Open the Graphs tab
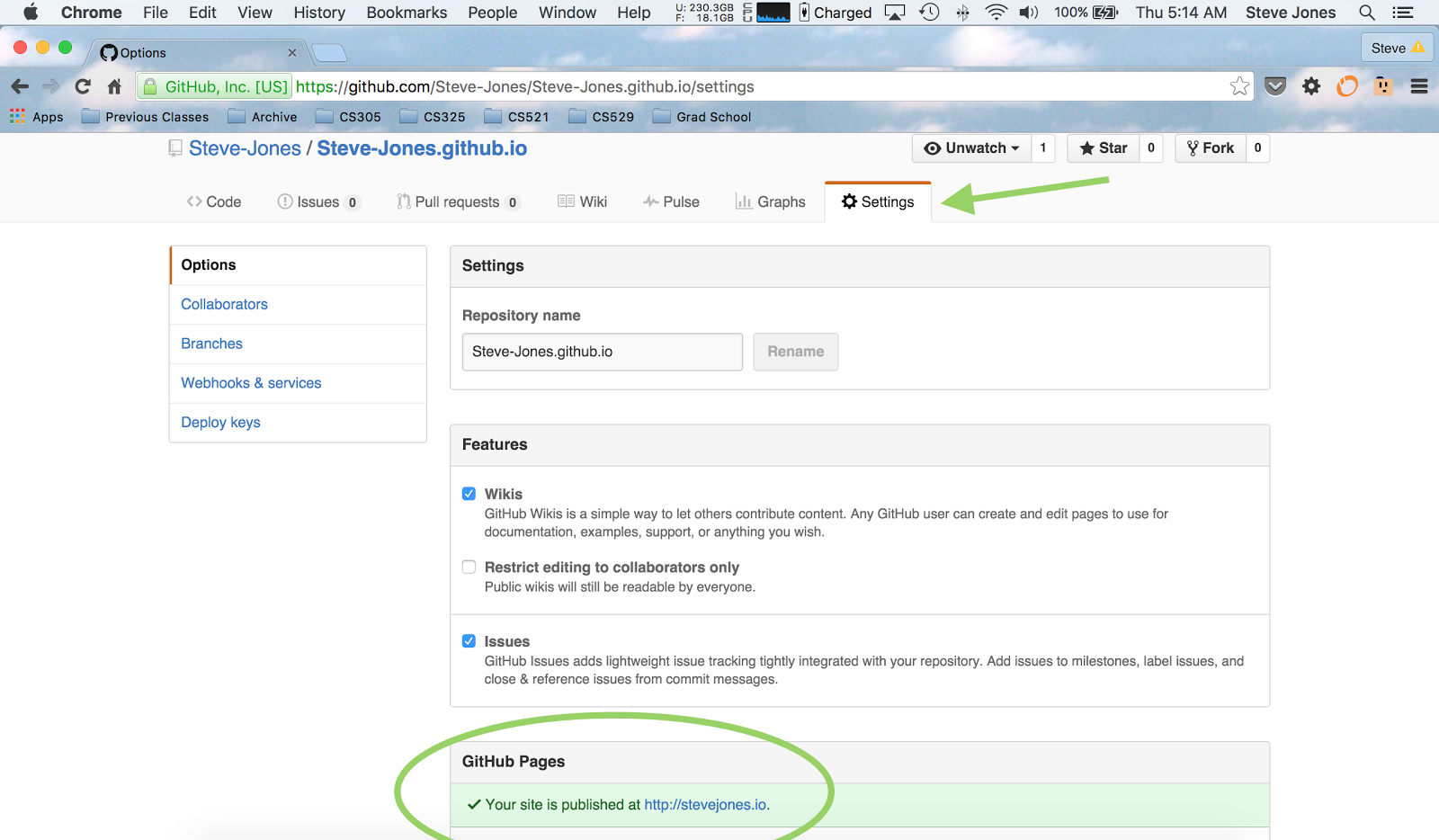This screenshot has height=840, width=1439. [x=771, y=201]
